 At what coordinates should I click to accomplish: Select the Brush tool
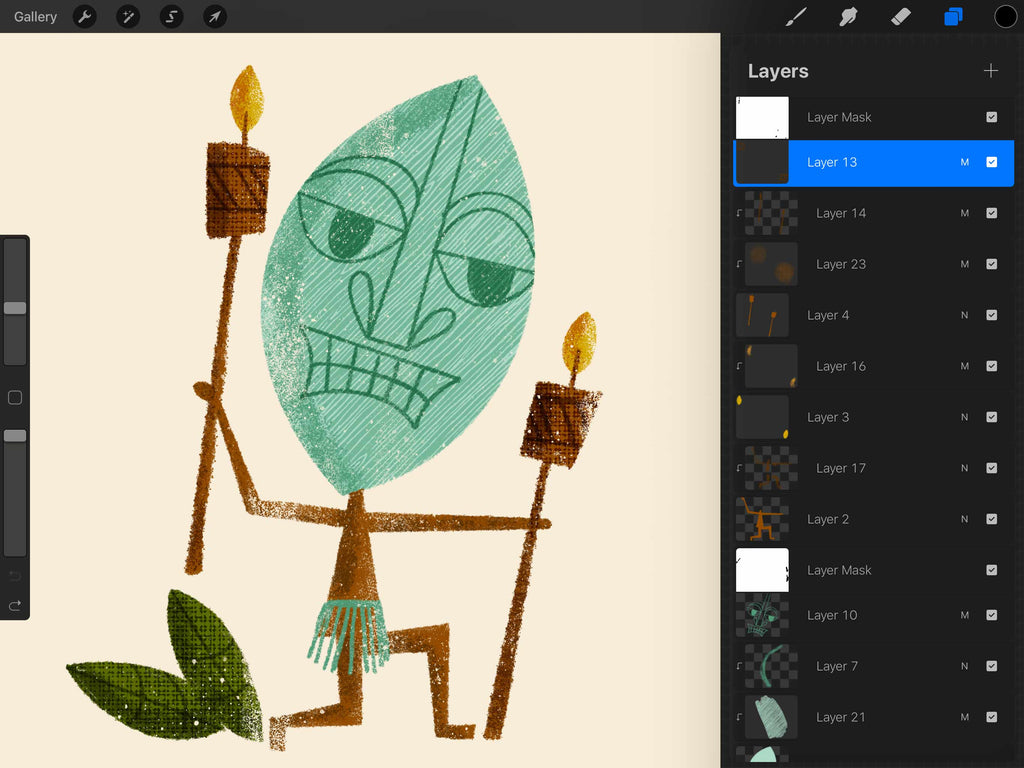796,16
